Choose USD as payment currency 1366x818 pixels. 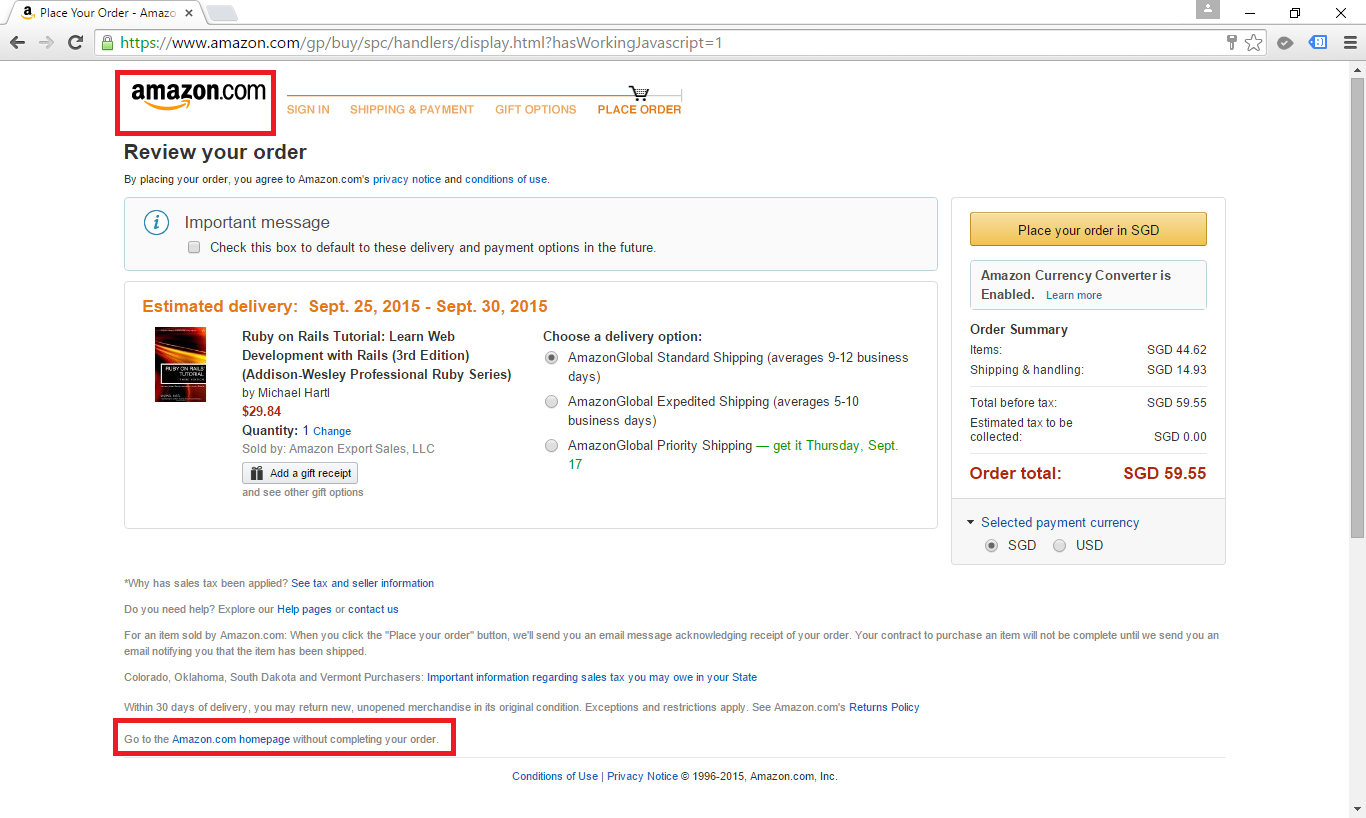pos(1059,546)
